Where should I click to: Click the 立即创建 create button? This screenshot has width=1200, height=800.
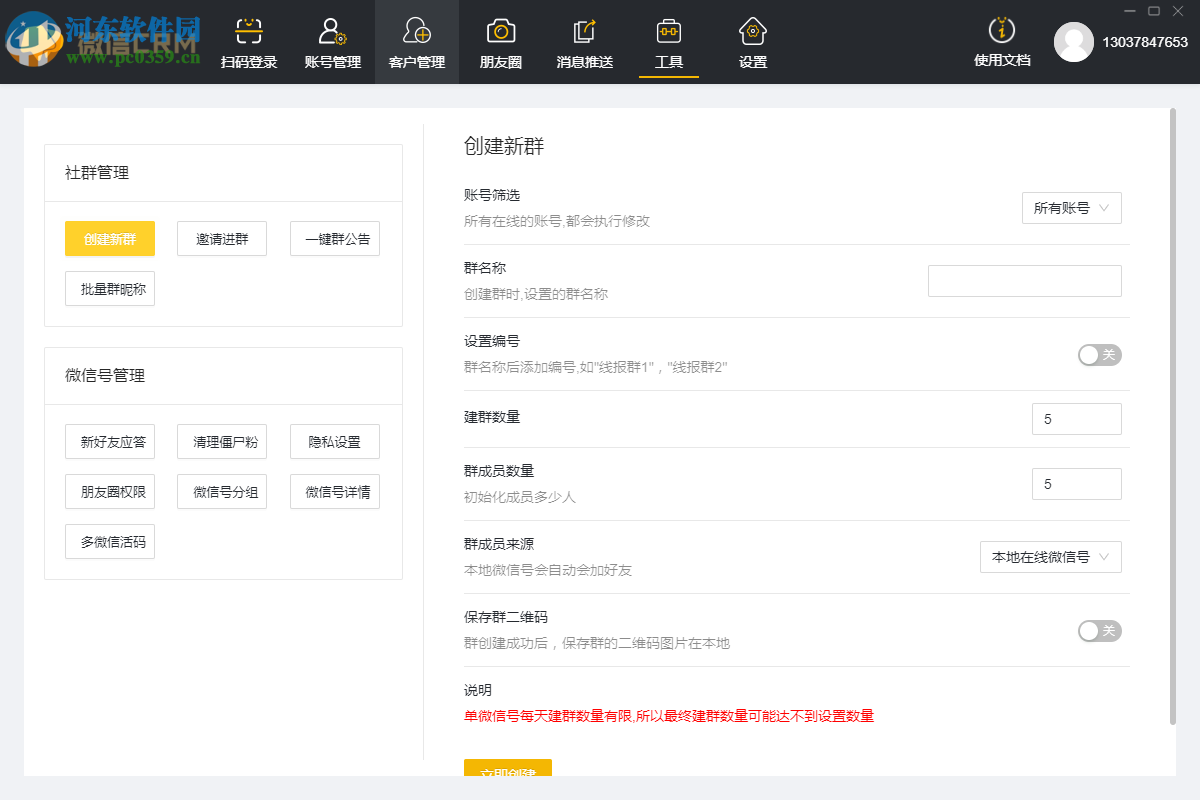(508, 770)
